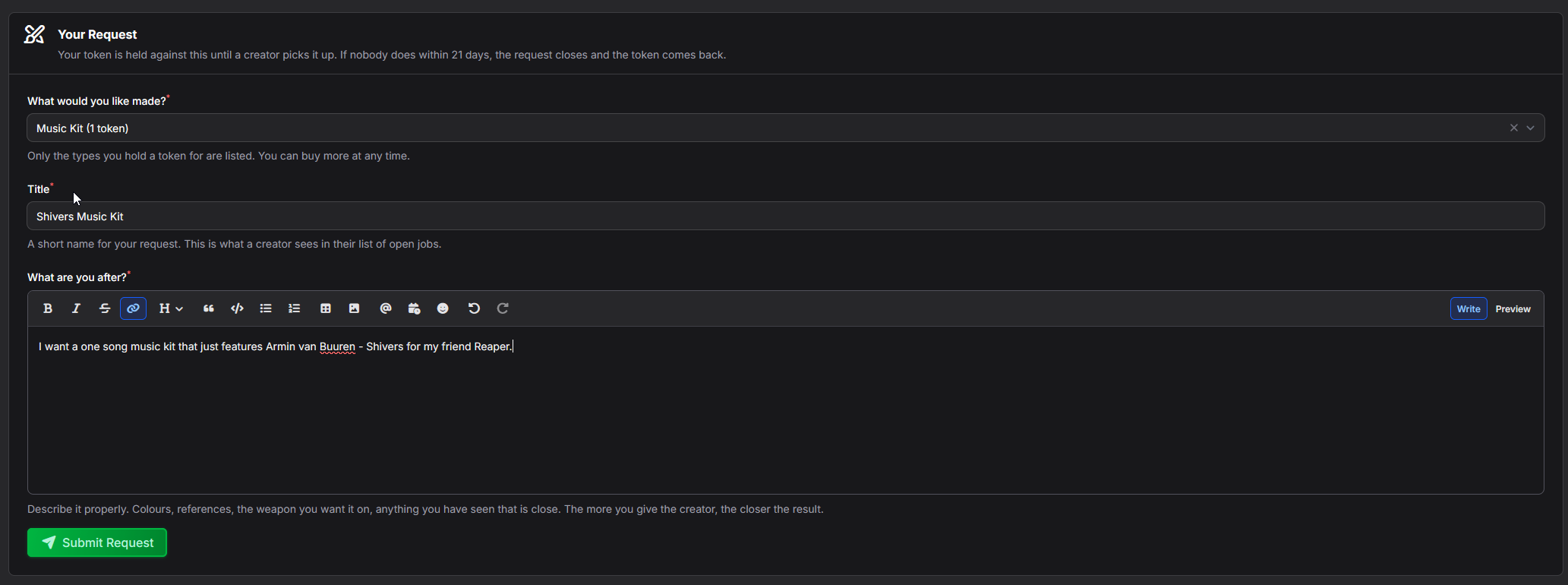Screen dimensions: 1568x585
Task: Insert a date with the calendar icon
Action: [x=414, y=308]
